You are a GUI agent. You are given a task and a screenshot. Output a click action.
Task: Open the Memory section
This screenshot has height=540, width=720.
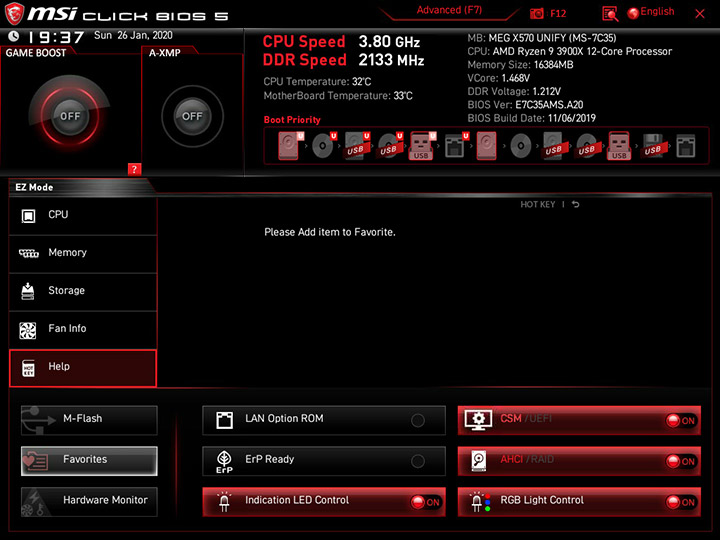click(x=83, y=254)
